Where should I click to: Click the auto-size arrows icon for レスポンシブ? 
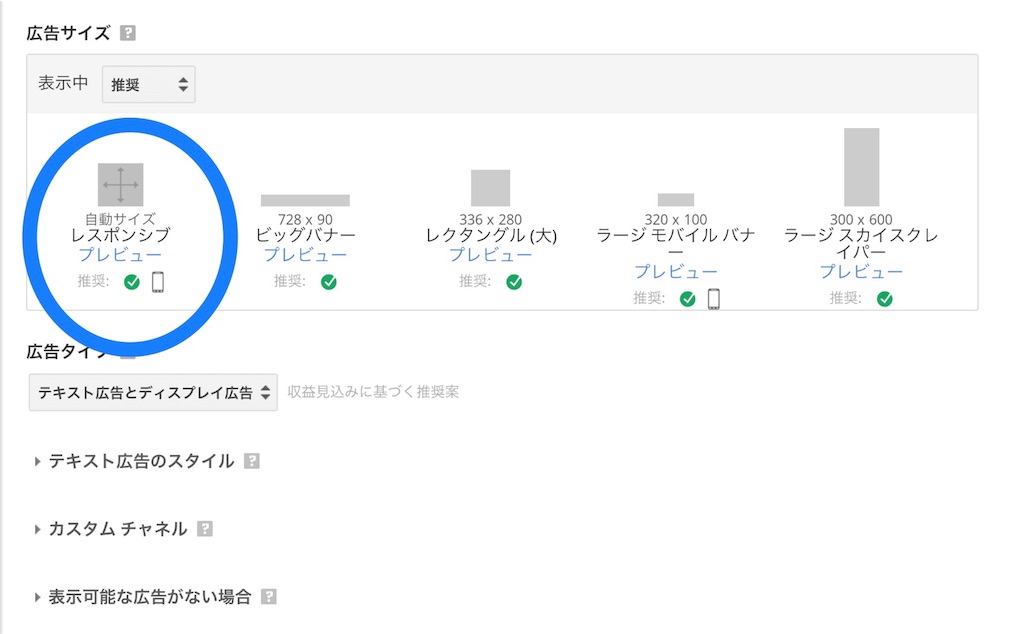coord(121,184)
